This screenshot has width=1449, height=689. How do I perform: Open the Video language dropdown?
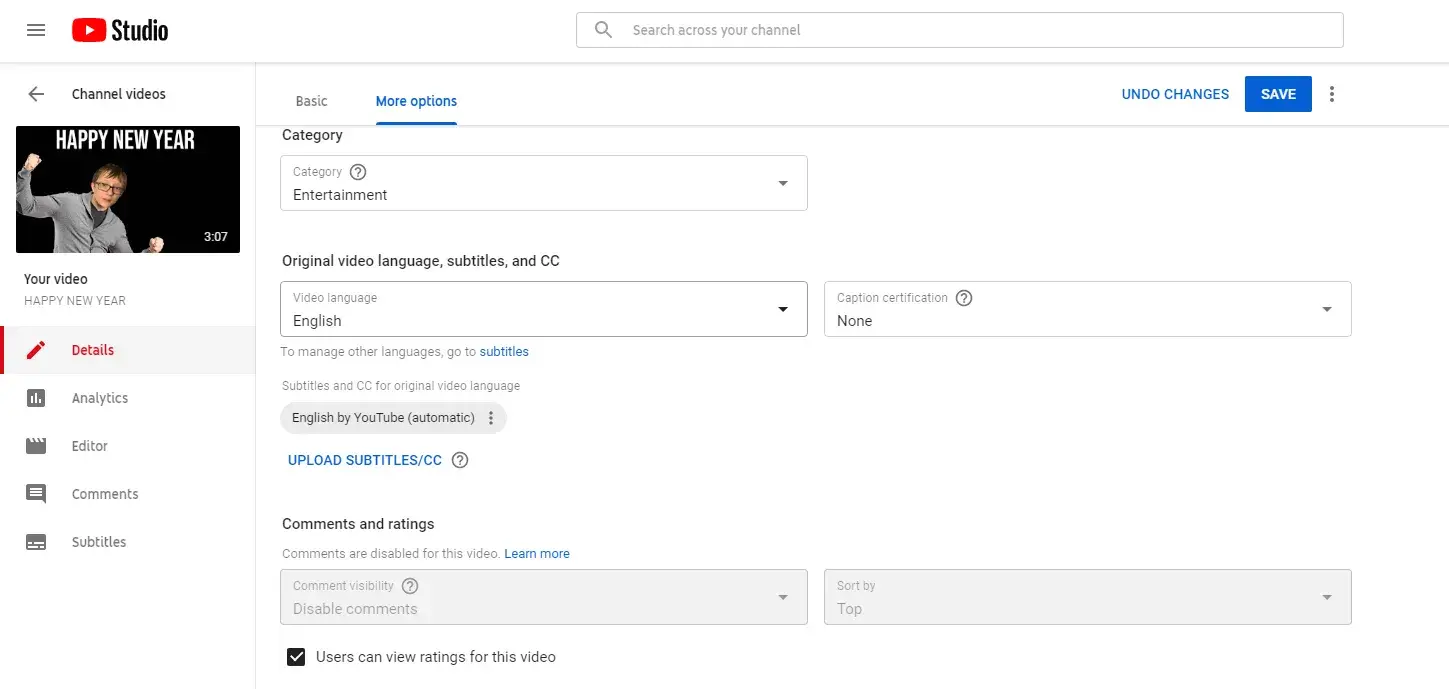(783, 309)
